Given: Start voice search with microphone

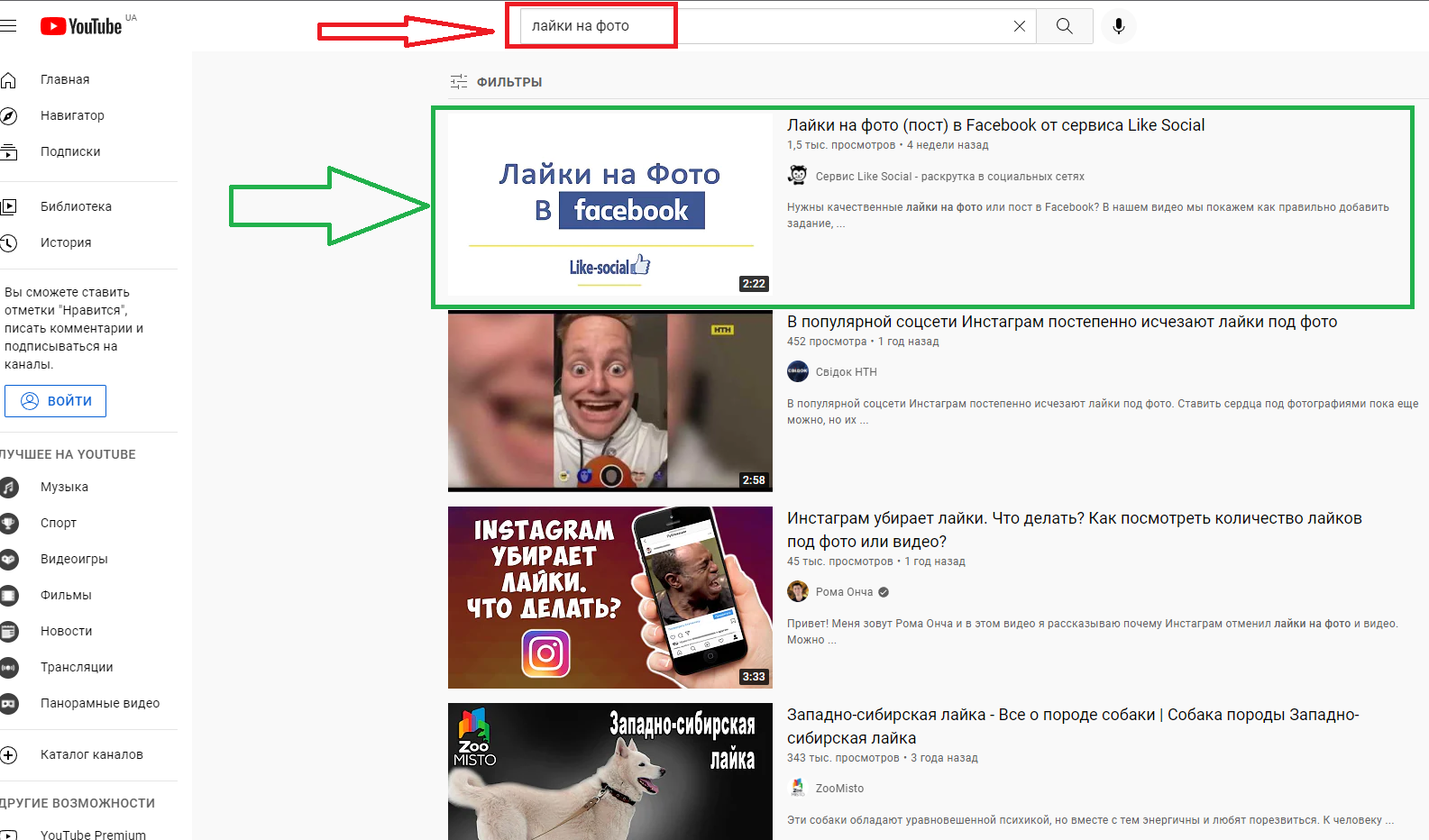Looking at the screenshot, I should [x=1119, y=26].
